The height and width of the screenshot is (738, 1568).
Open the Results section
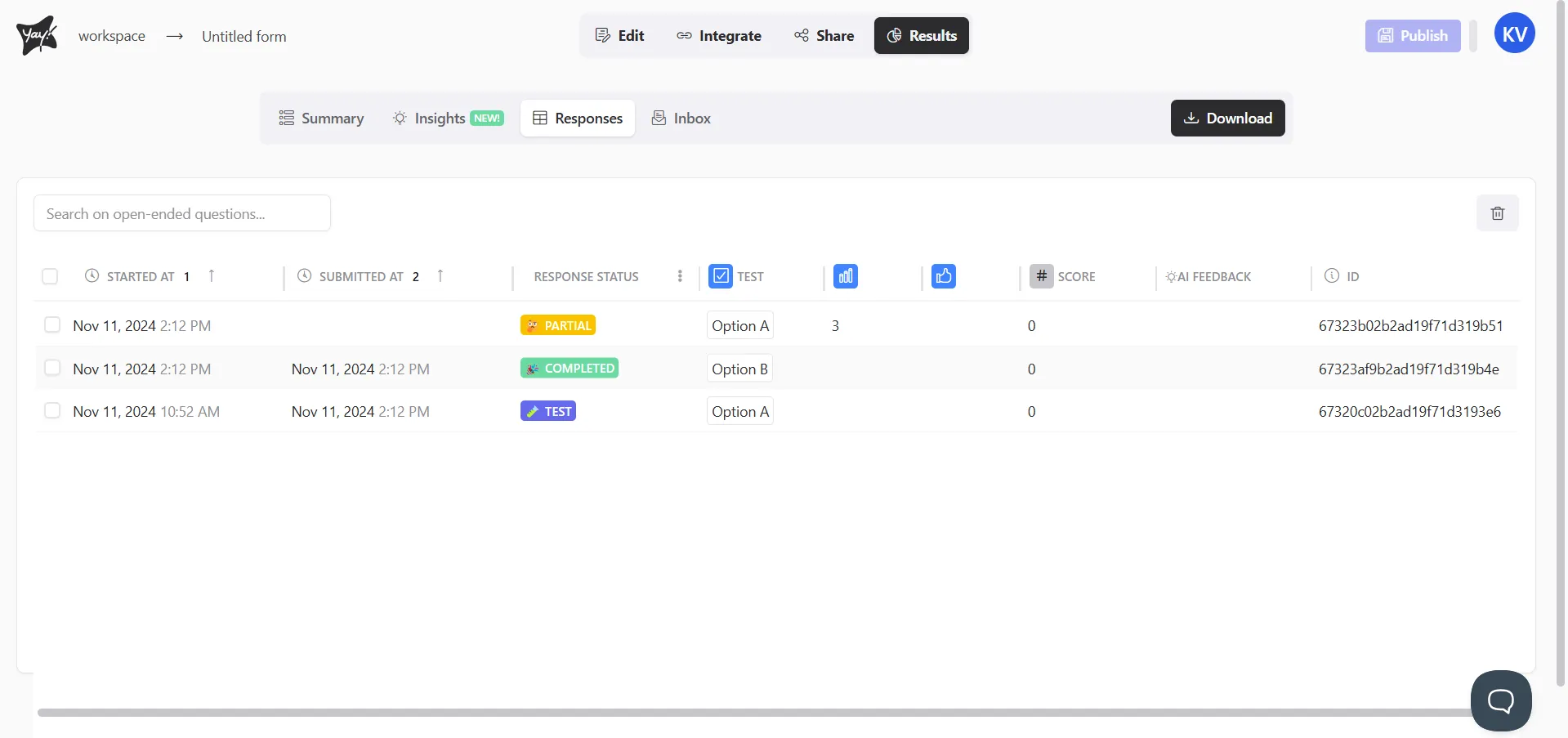[921, 35]
